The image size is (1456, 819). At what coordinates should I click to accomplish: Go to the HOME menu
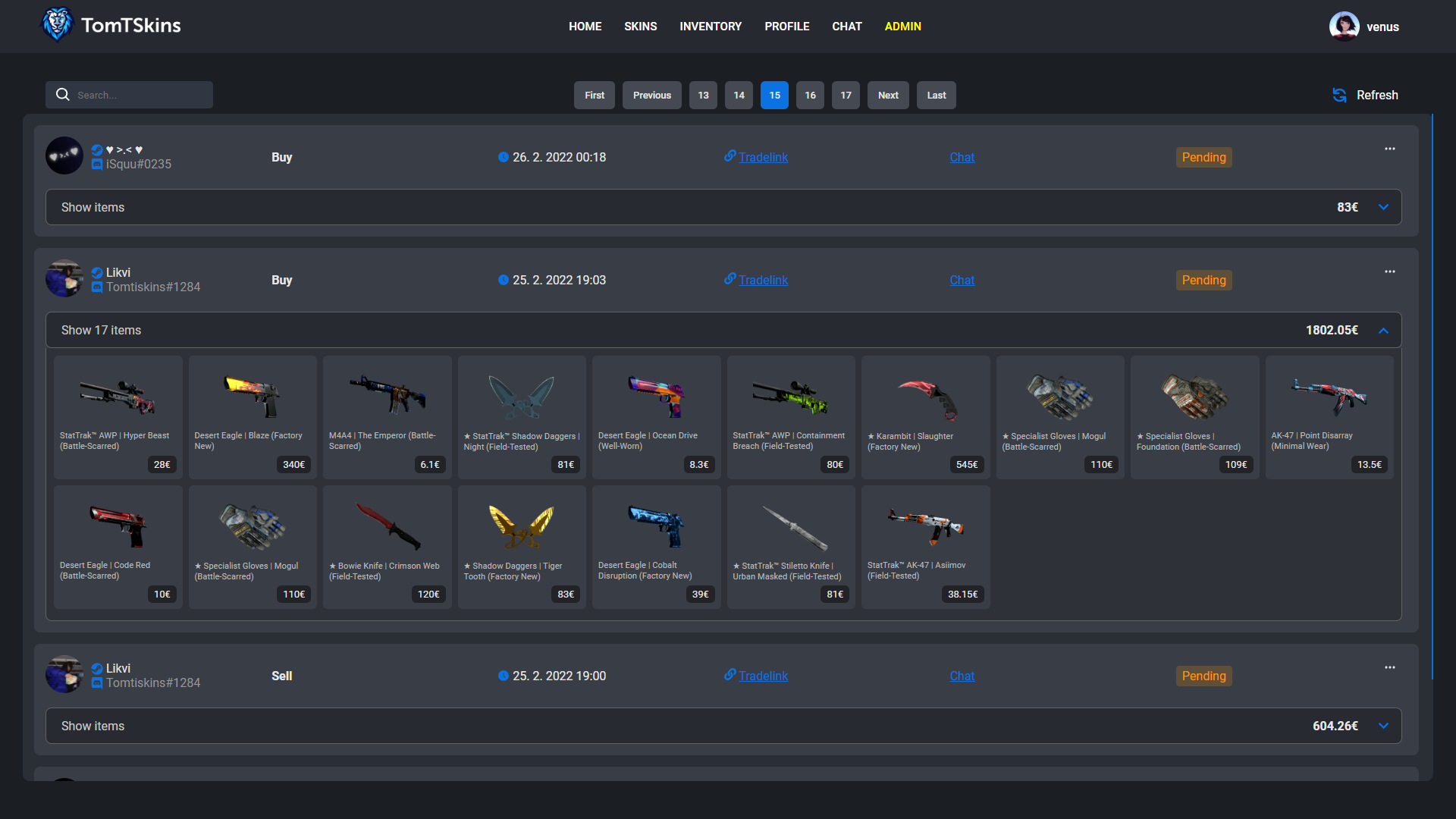pyautogui.click(x=585, y=27)
